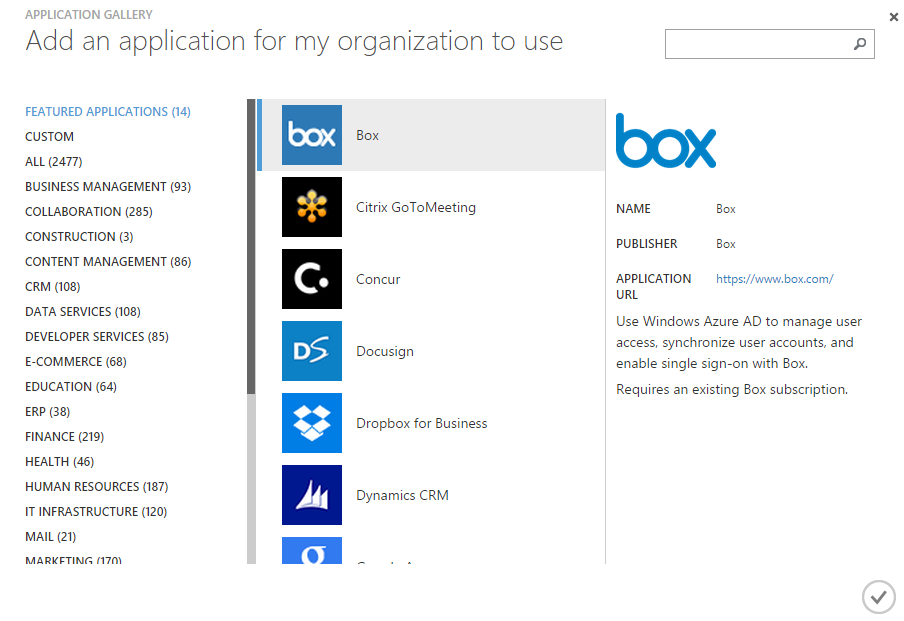The height and width of the screenshot is (621, 904).
Task: Click the Dynamics CRM app icon
Action: coord(311,495)
